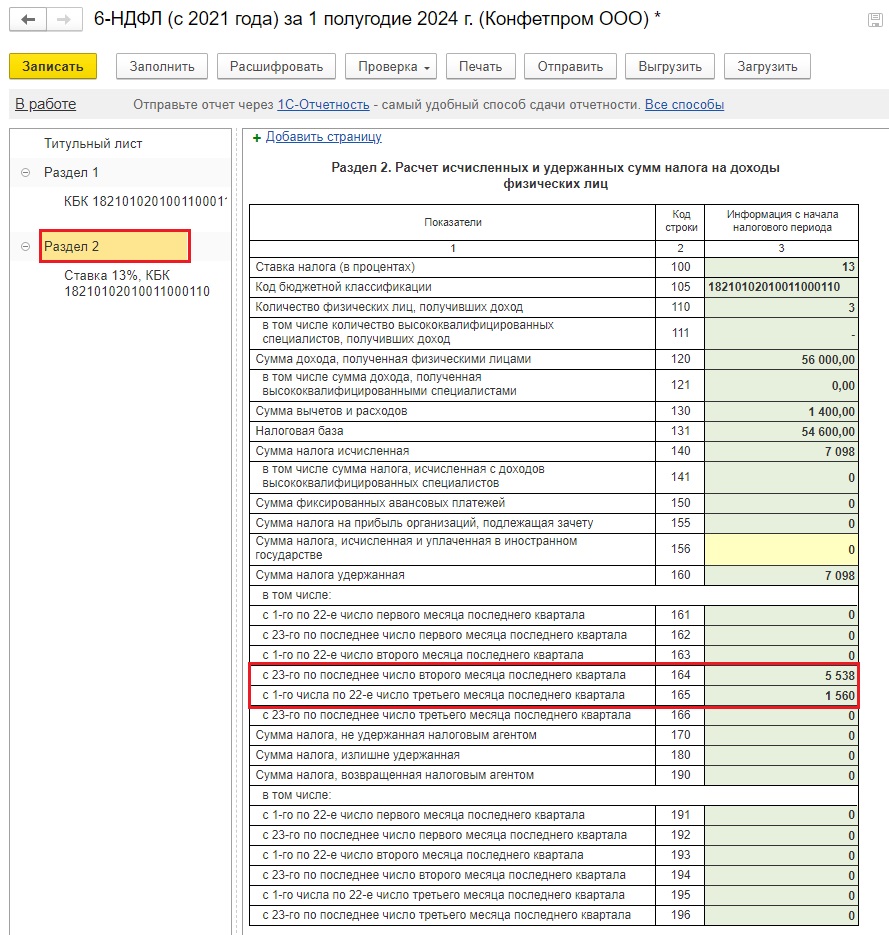The width and height of the screenshot is (889, 935).
Task: Click the income sum 56 000,00 field
Action: [781, 360]
